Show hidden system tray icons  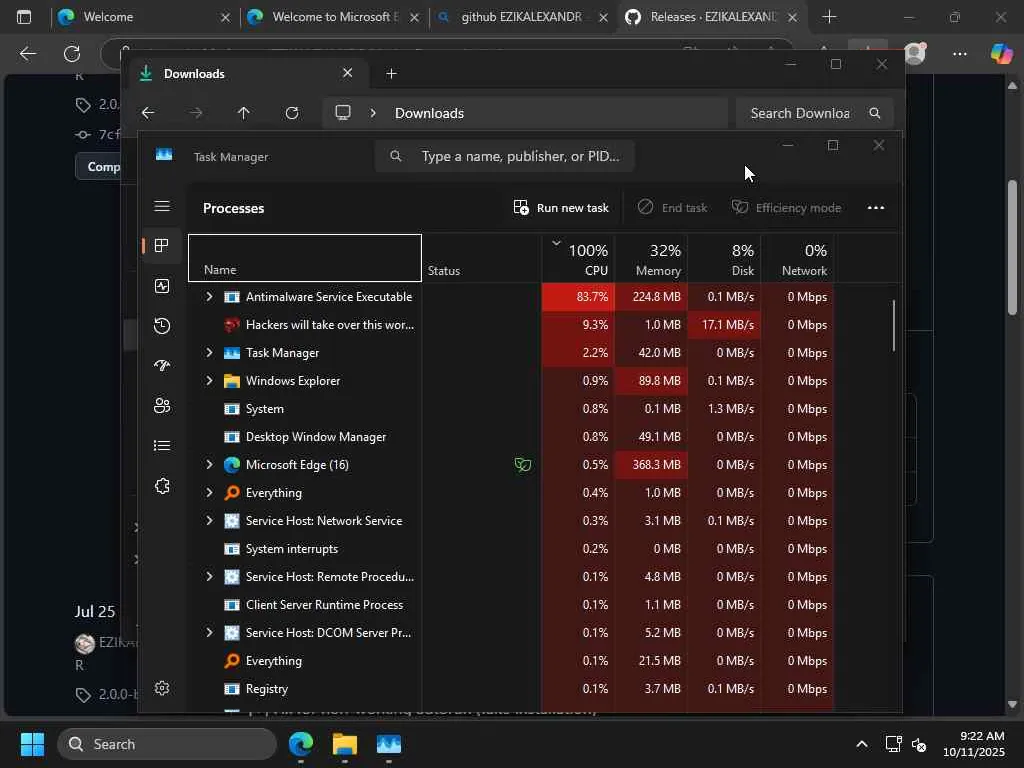(862, 744)
